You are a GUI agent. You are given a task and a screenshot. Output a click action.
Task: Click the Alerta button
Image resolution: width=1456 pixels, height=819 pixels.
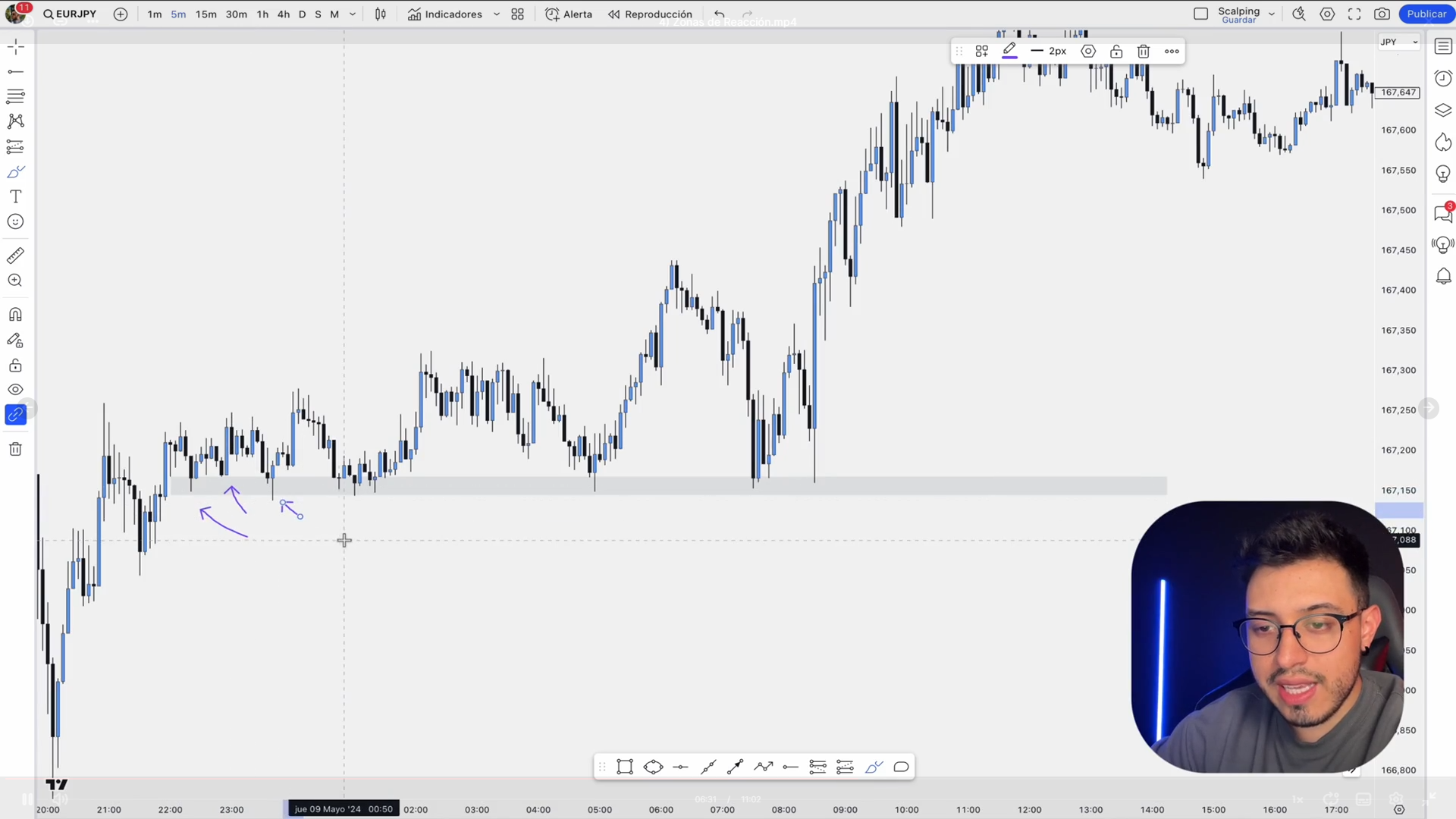[570, 14]
